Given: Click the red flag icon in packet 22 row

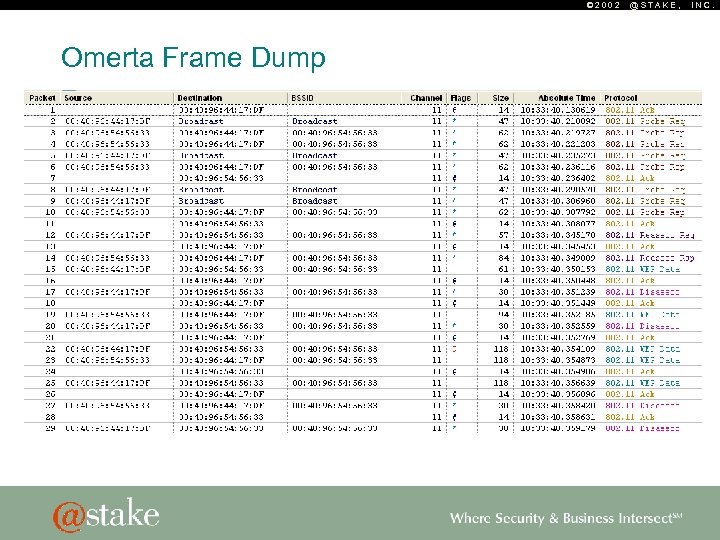Looking at the screenshot, I should [x=455, y=349].
